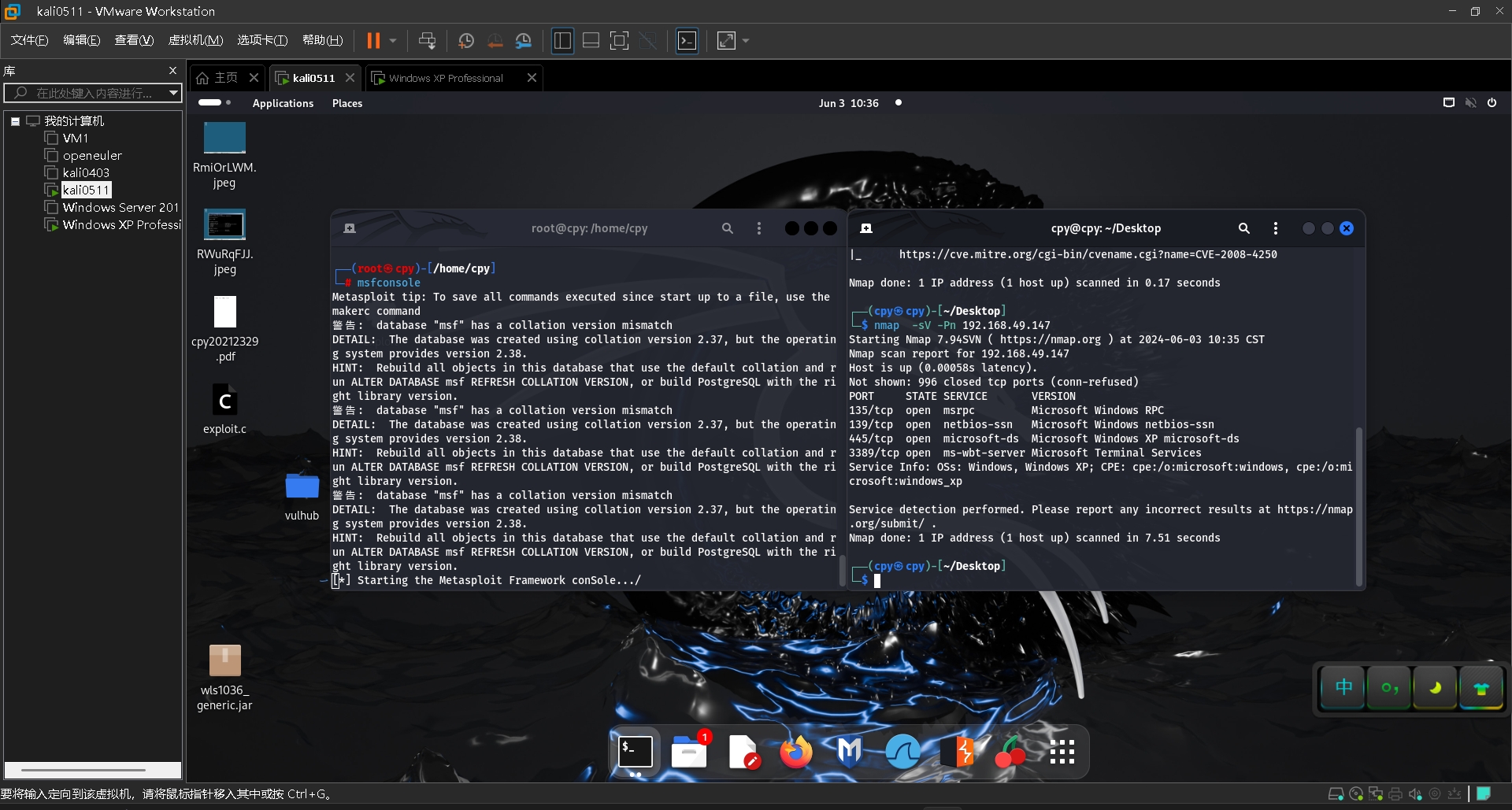The image size is (1512, 810).
Task: Open Kali power menu in top bar
Action: point(1492,103)
